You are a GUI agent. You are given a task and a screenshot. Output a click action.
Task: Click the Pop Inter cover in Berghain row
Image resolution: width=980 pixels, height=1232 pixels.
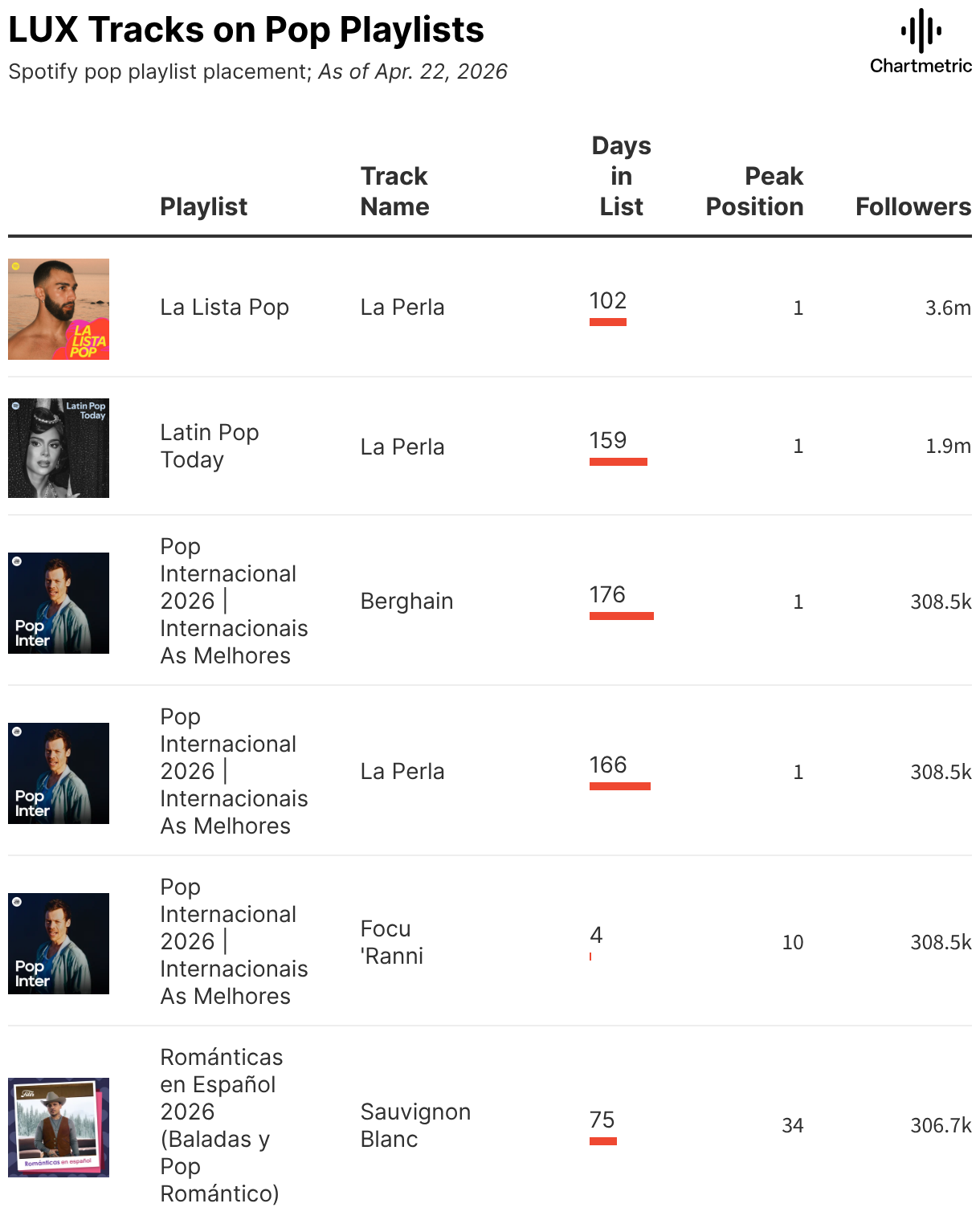pyautogui.click(x=59, y=603)
